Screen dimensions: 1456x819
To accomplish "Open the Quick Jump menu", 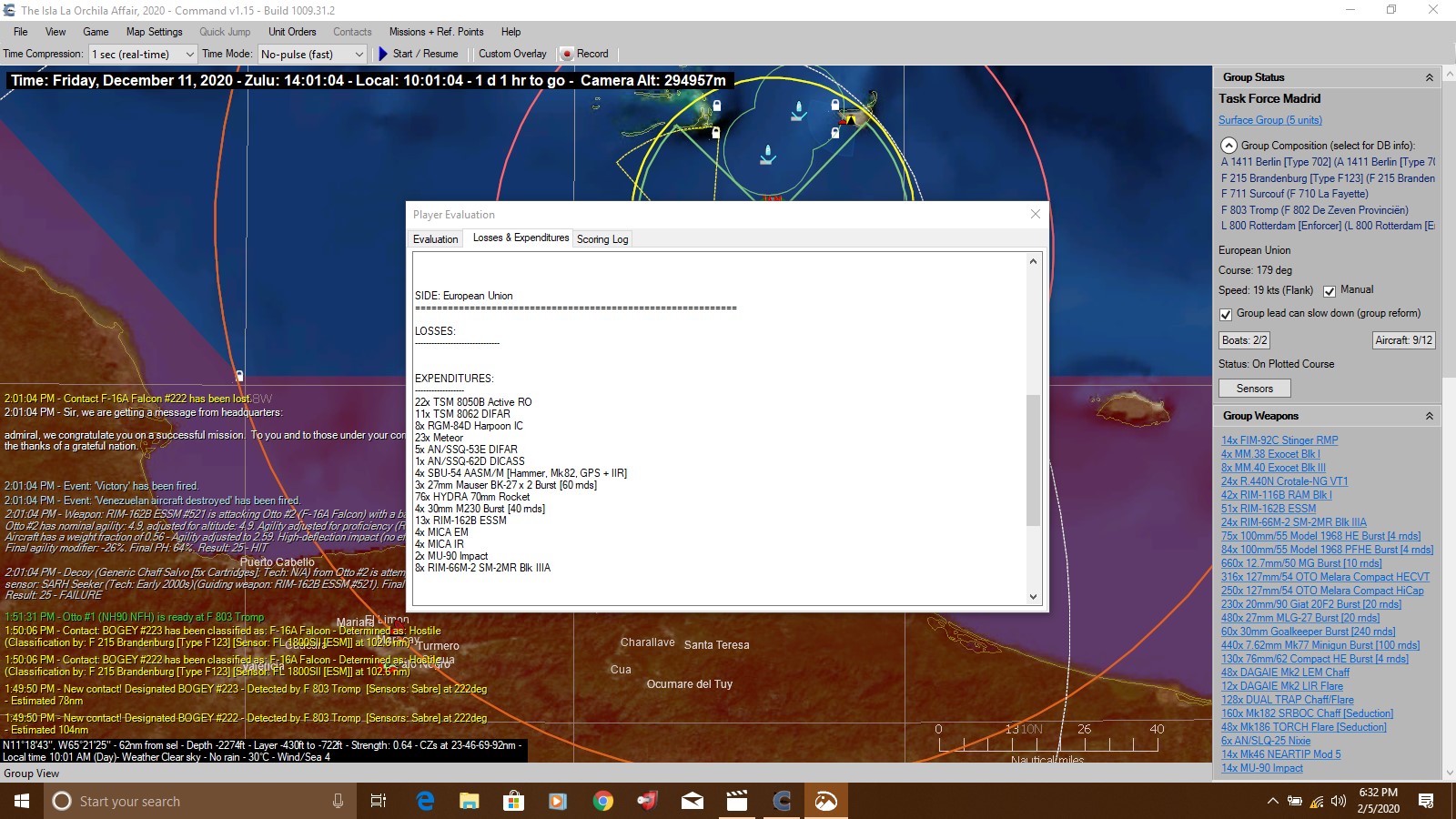I will point(225,32).
